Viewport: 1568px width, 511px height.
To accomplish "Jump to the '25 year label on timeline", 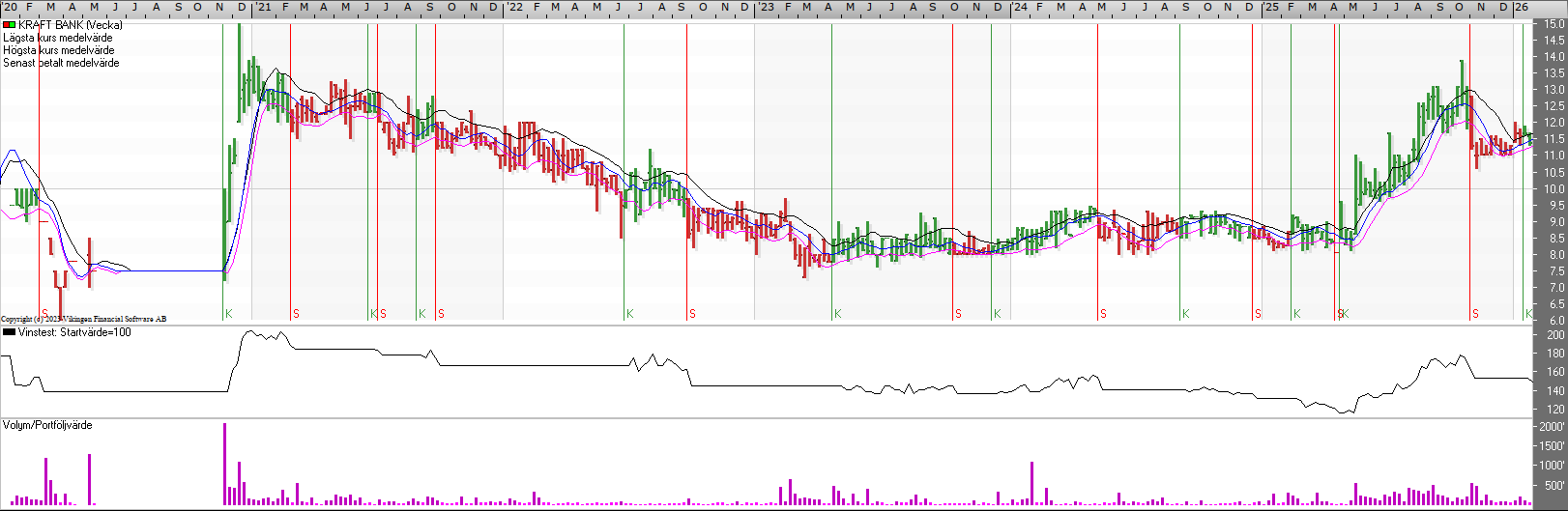I will (1270, 7).
